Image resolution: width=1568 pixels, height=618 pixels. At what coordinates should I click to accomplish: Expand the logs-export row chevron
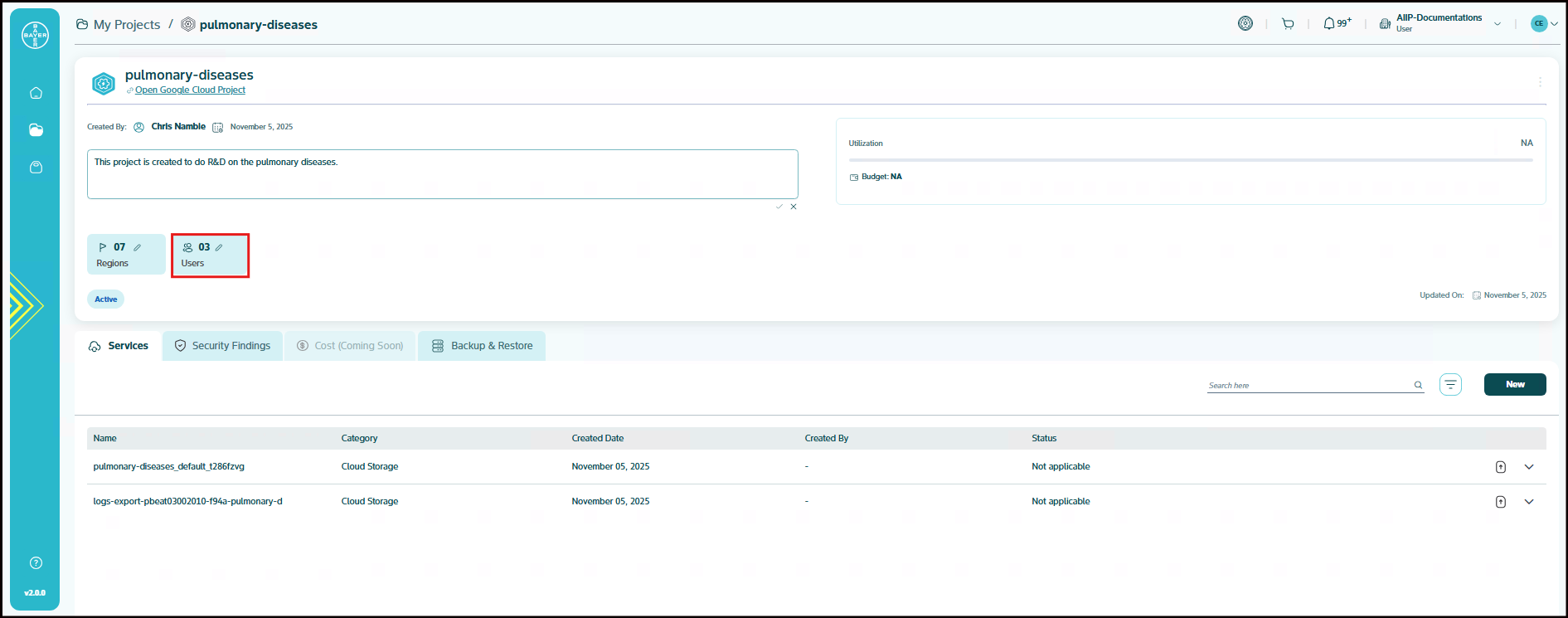tap(1529, 502)
